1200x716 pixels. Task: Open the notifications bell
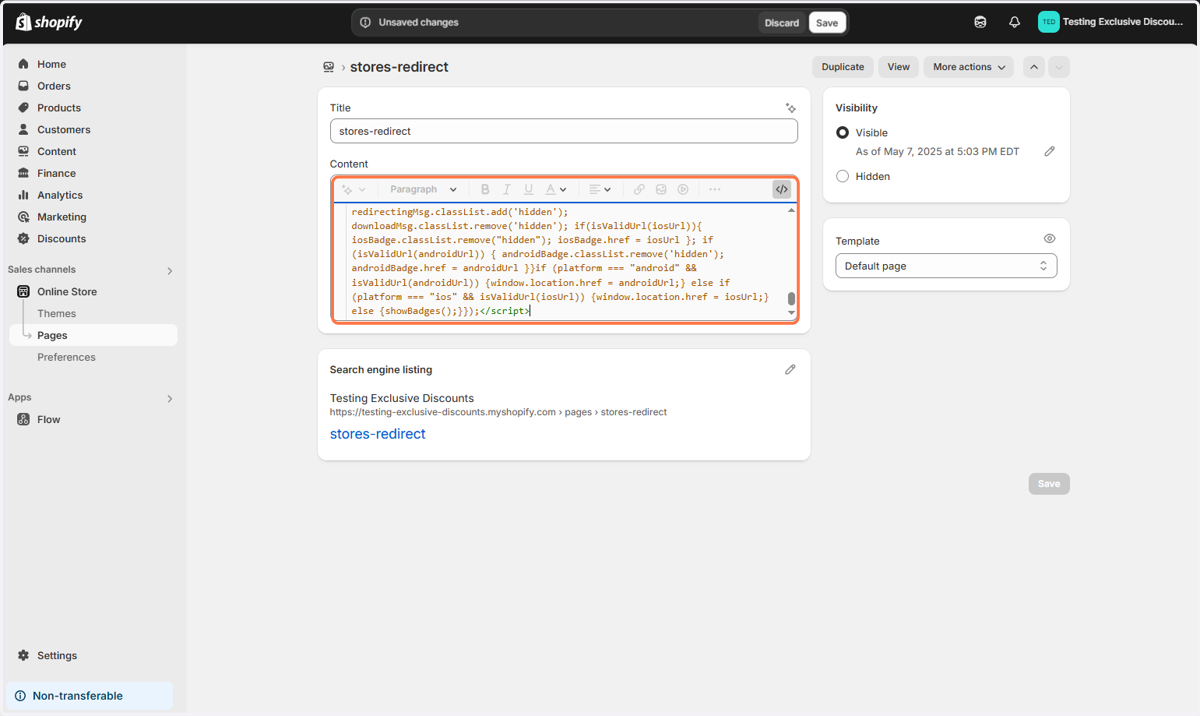(1014, 22)
